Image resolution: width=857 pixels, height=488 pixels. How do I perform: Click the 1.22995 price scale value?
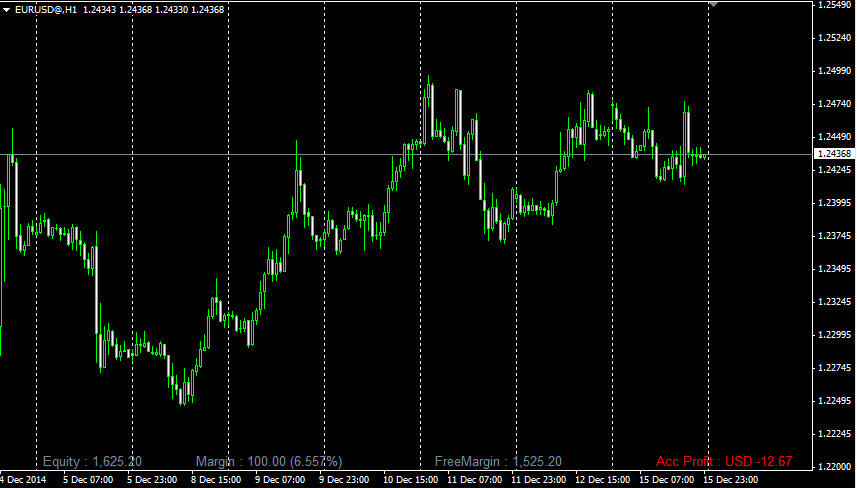coord(834,335)
